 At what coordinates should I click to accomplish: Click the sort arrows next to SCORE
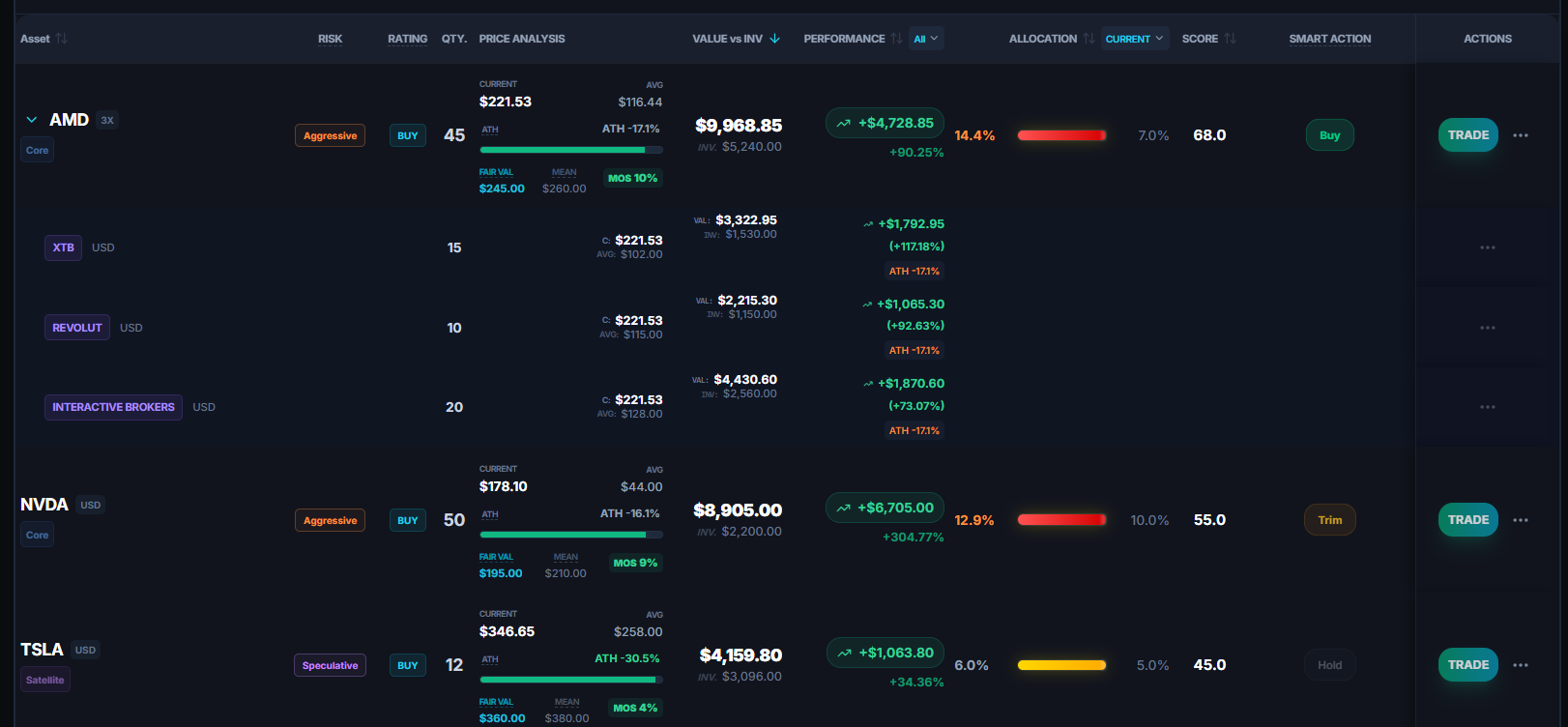tap(1231, 39)
